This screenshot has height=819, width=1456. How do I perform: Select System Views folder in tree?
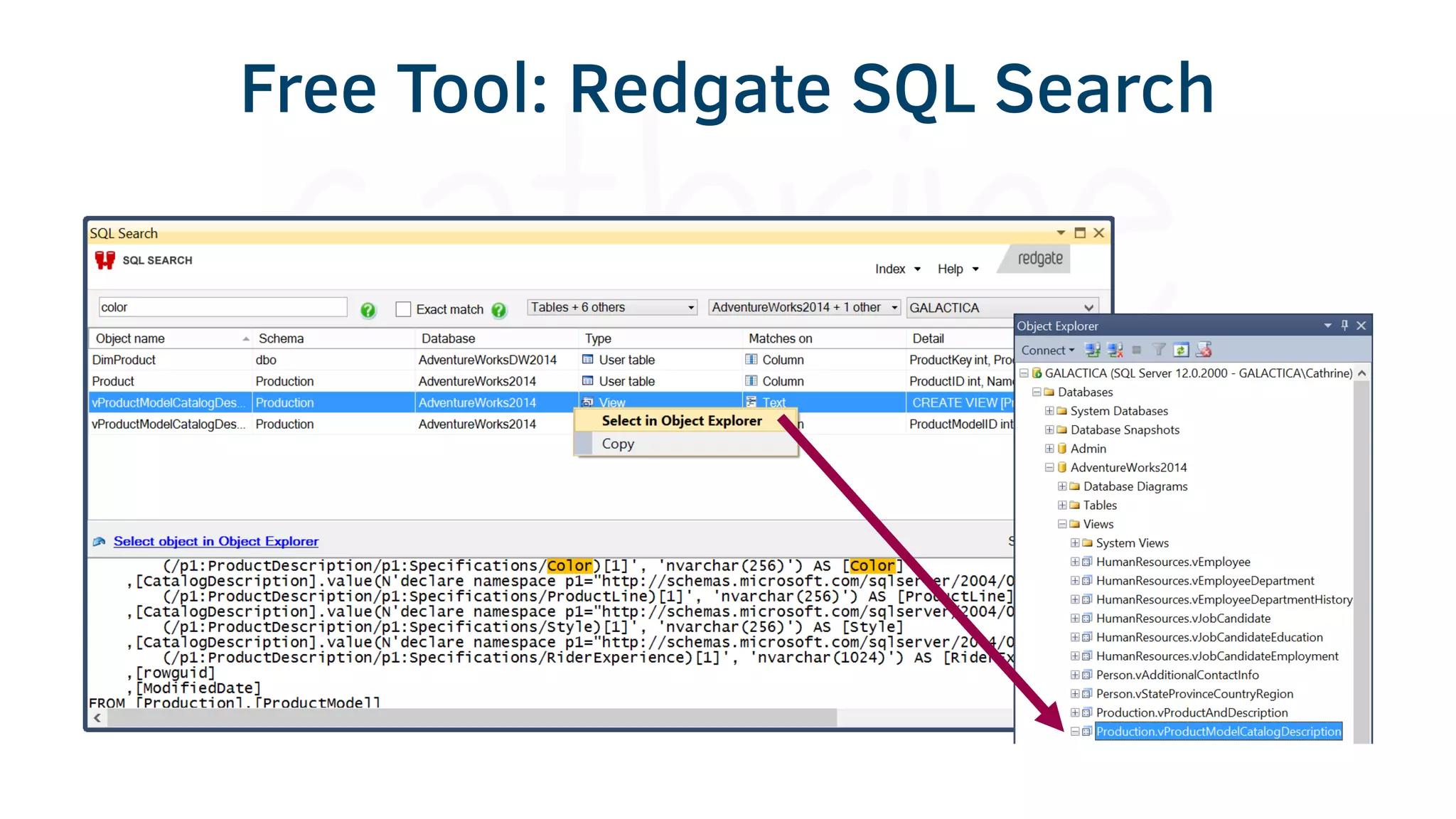point(1132,543)
